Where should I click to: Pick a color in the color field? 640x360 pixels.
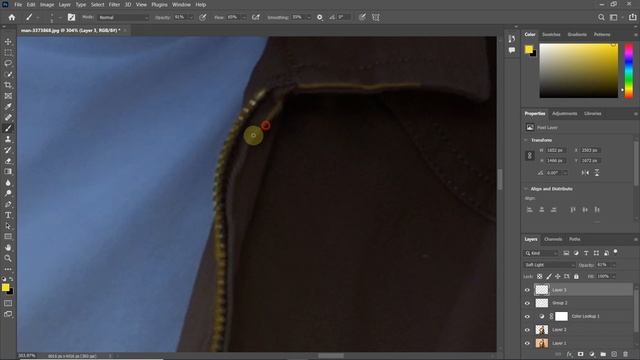578,71
